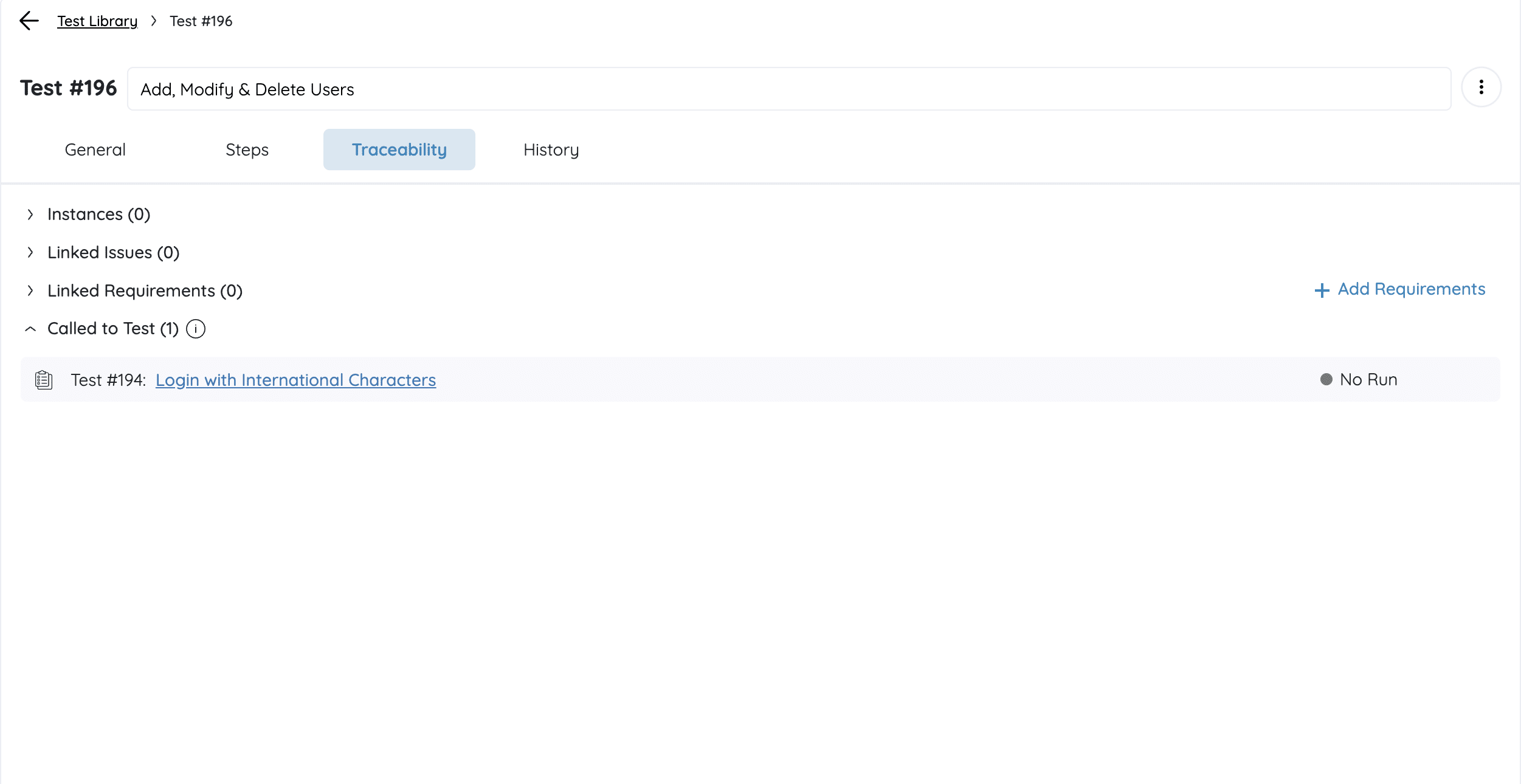Click the test name input field

tap(788, 89)
